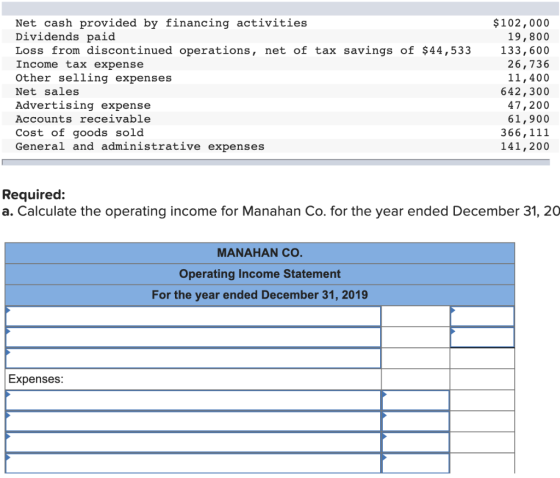Open the third expense label dropdown under Expenses

pyautogui.click(x=193, y=442)
